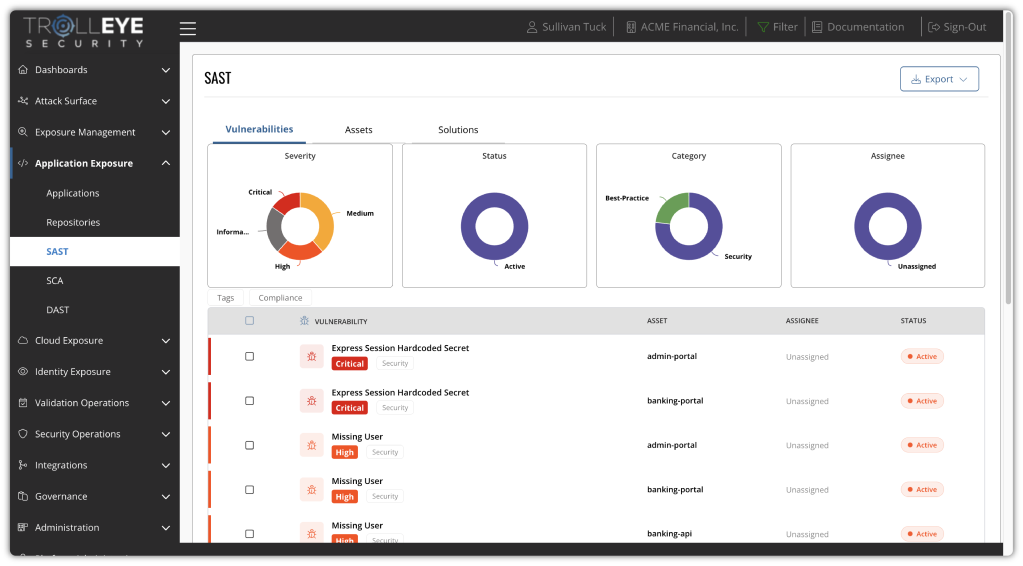Image resolution: width=1023 pixels, height=566 pixels.
Task: Click the Attack Surface icon
Action: [23, 101]
